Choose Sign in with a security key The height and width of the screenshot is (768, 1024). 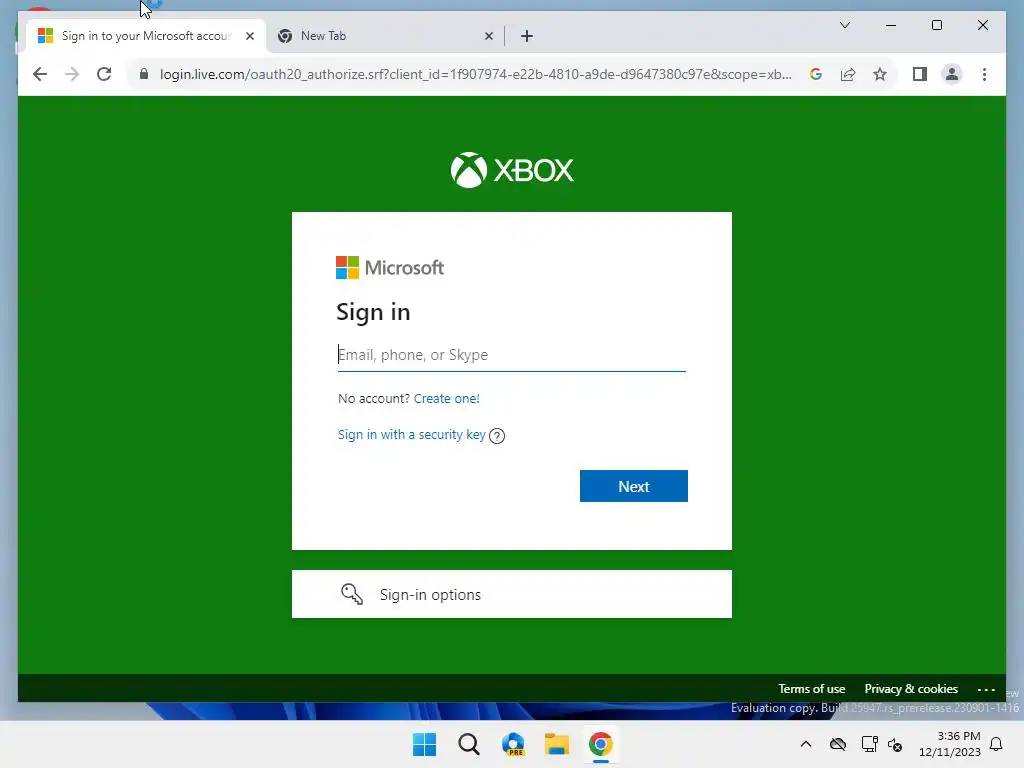pyautogui.click(x=411, y=435)
